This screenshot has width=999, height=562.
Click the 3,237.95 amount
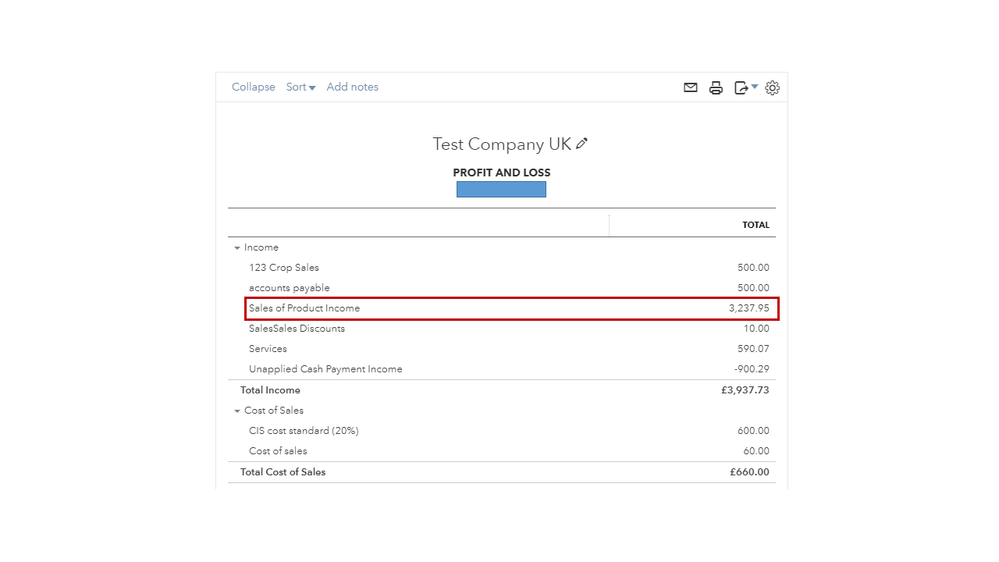[x=749, y=308]
